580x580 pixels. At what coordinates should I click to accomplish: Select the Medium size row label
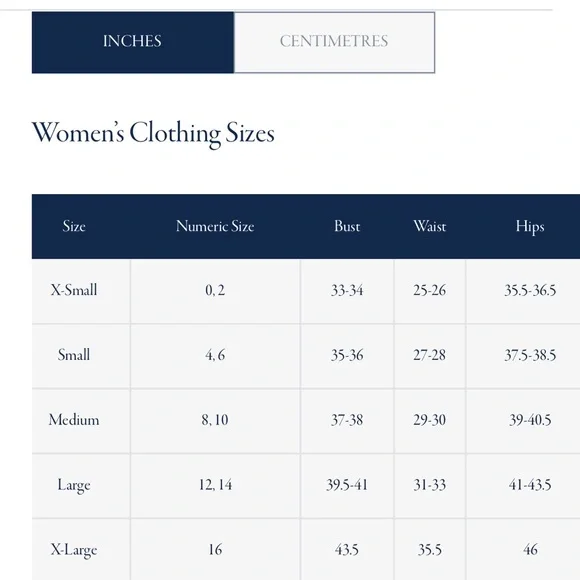pos(74,420)
